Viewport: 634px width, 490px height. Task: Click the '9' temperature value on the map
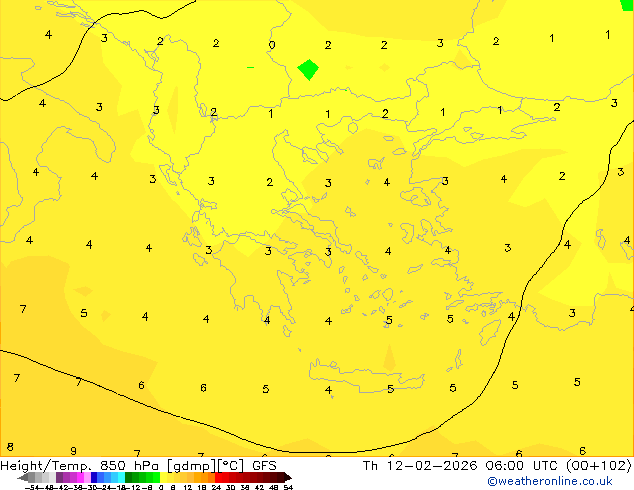click(73, 451)
